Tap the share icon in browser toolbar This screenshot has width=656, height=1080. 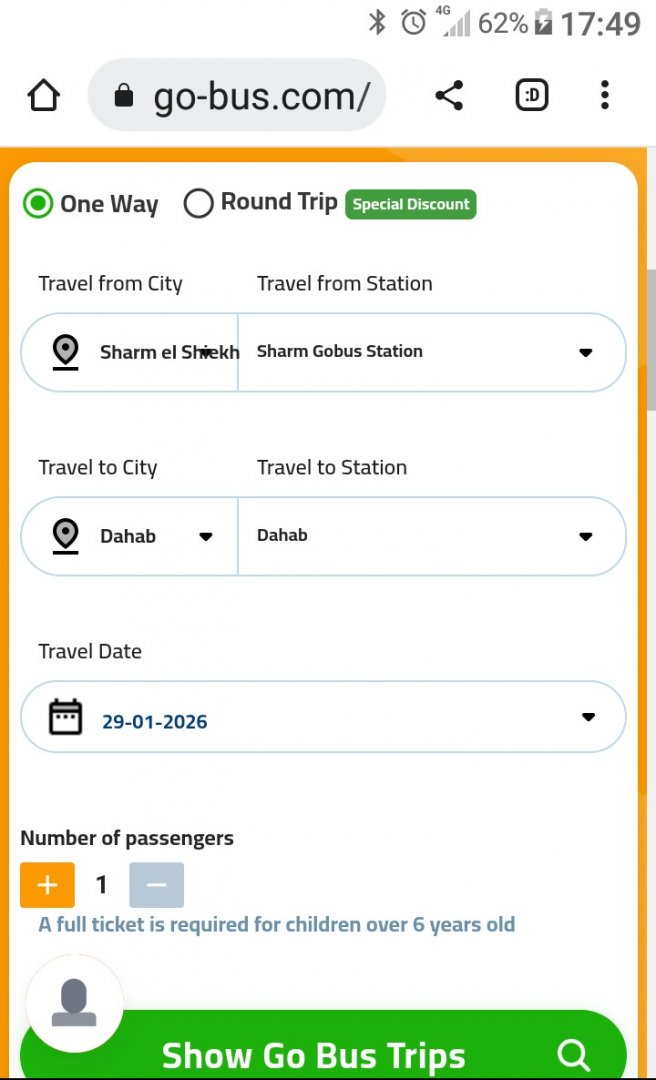(449, 96)
